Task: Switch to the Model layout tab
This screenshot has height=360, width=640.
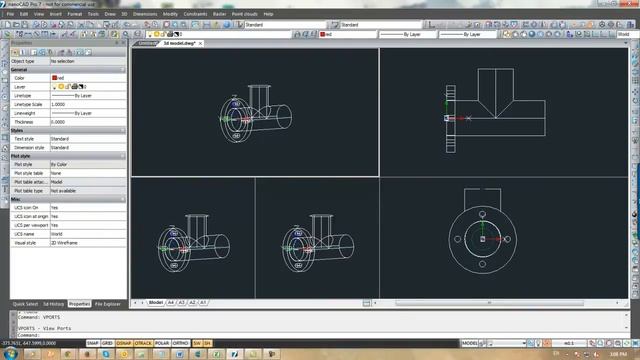Action: pos(156,303)
